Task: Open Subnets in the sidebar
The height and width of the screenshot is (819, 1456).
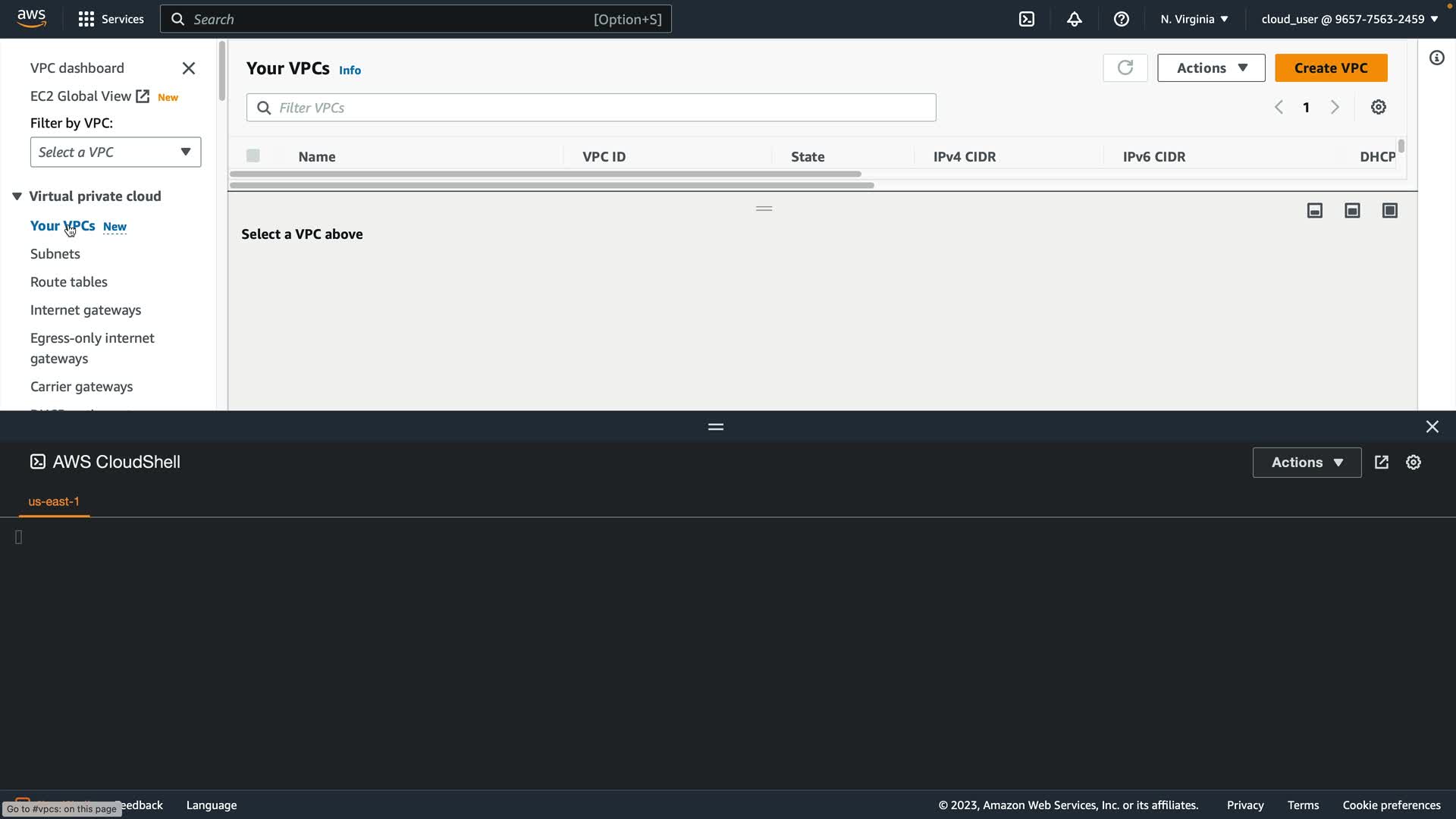Action: click(x=55, y=253)
